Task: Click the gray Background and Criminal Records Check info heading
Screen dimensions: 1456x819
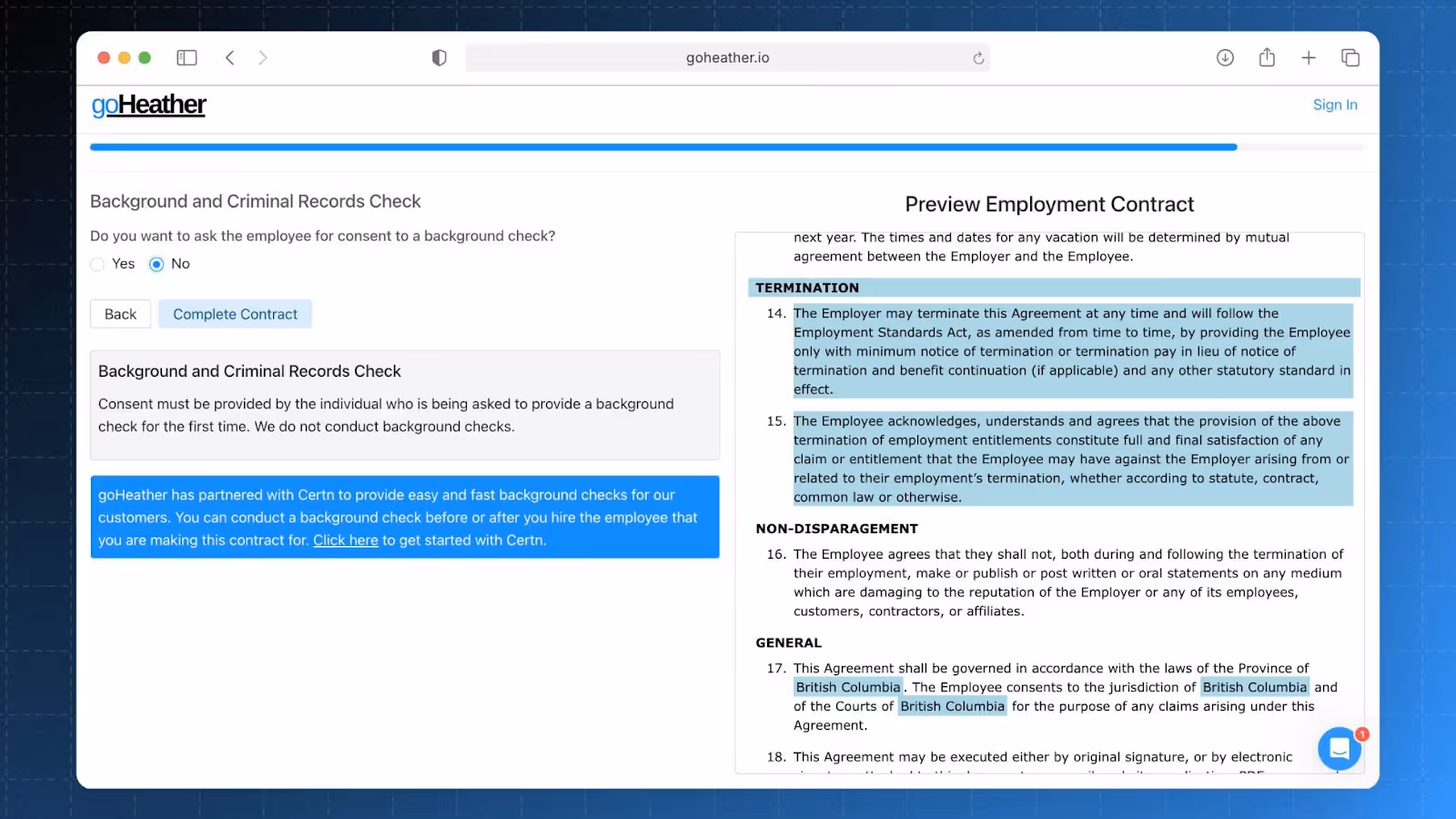Action: click(x=249, y=371)
